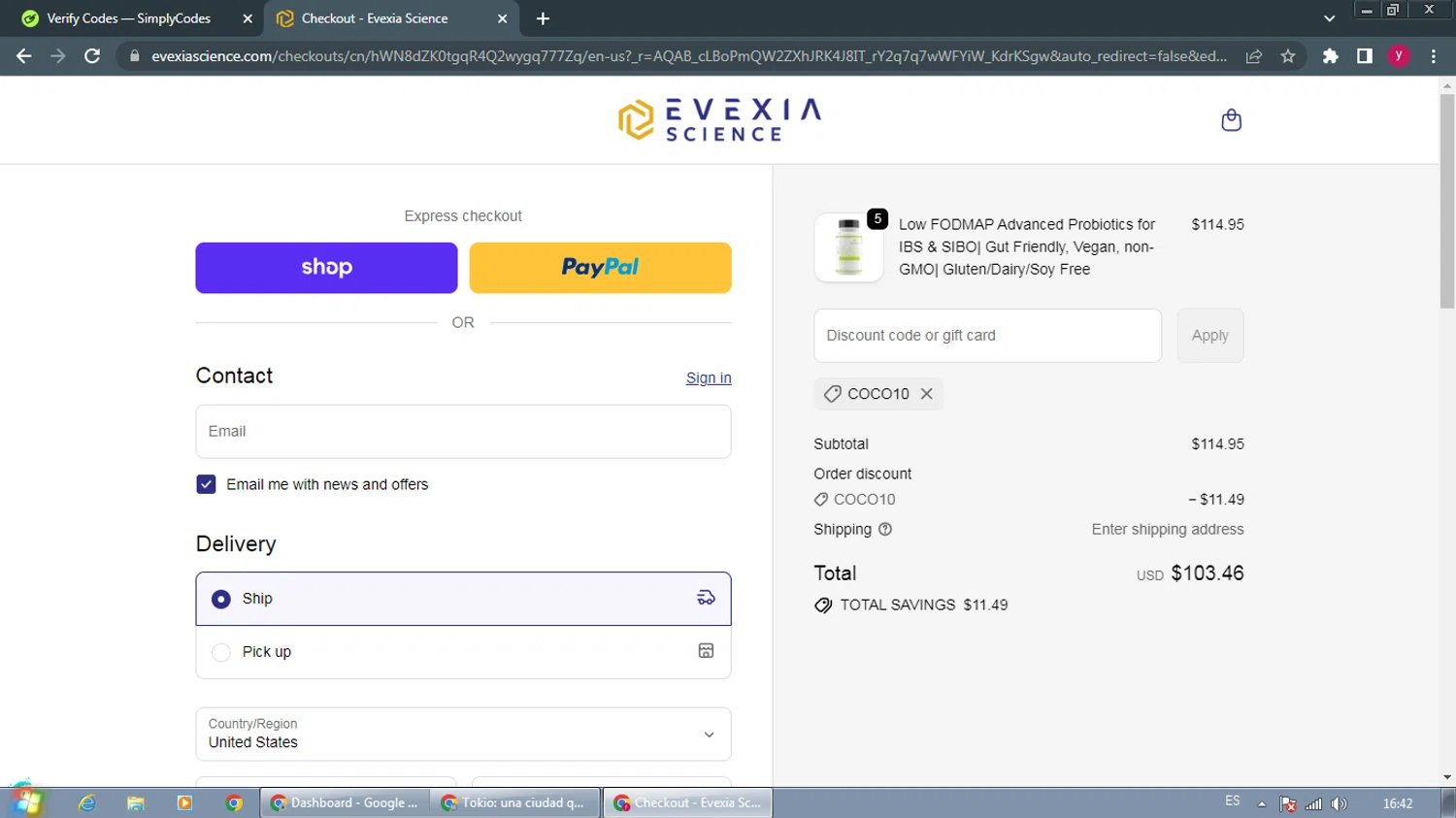Click the pick up store icon
This screenshot has width=1456, height=818.
click(x=706, y=651)
